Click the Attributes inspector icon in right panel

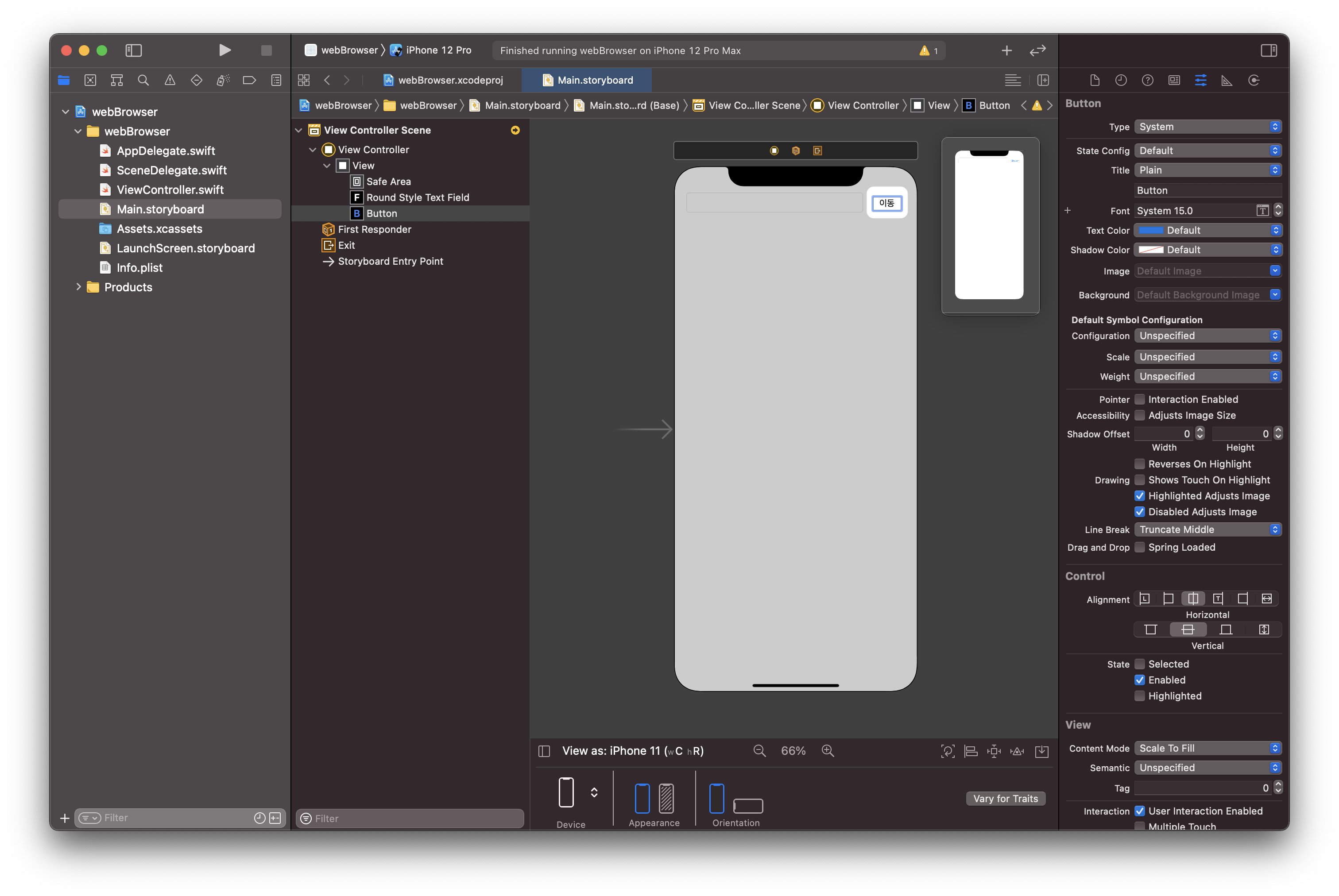pyautogui.click(x=1200, y=79)
